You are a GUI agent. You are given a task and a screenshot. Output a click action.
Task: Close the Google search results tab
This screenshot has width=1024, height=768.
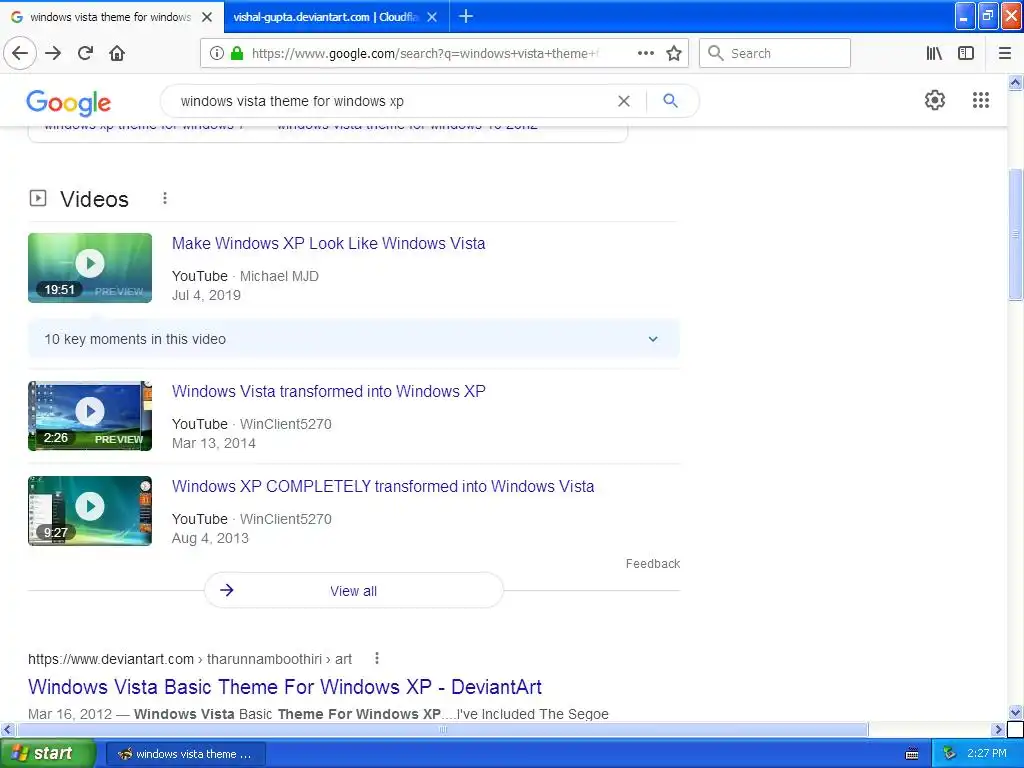pyautogui.click(x=207, y=17)
